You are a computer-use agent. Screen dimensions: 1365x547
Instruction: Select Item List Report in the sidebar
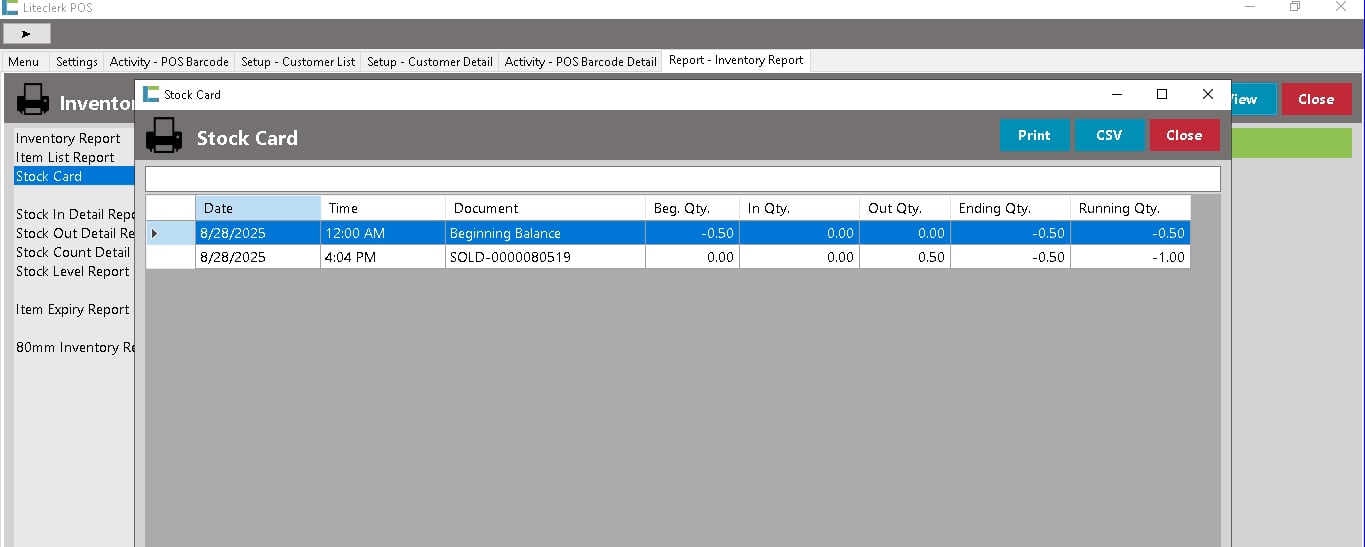coord(65,157)
